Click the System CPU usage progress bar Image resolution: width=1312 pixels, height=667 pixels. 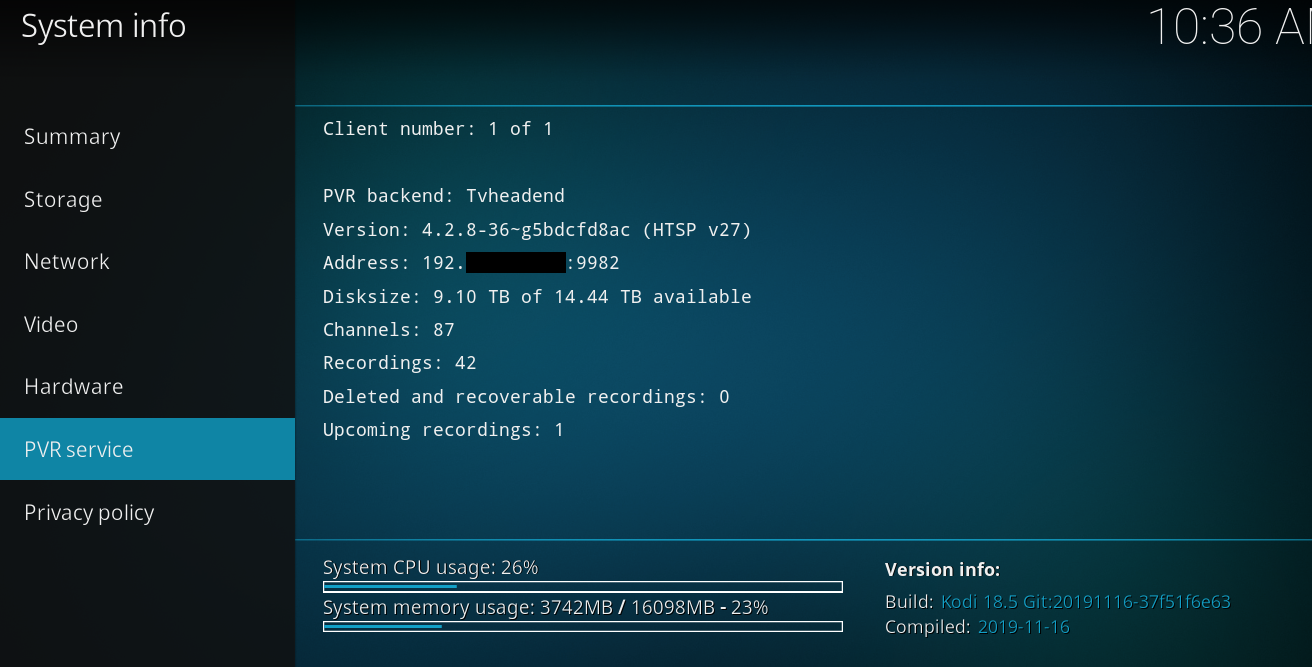click(x=582, y=587)
